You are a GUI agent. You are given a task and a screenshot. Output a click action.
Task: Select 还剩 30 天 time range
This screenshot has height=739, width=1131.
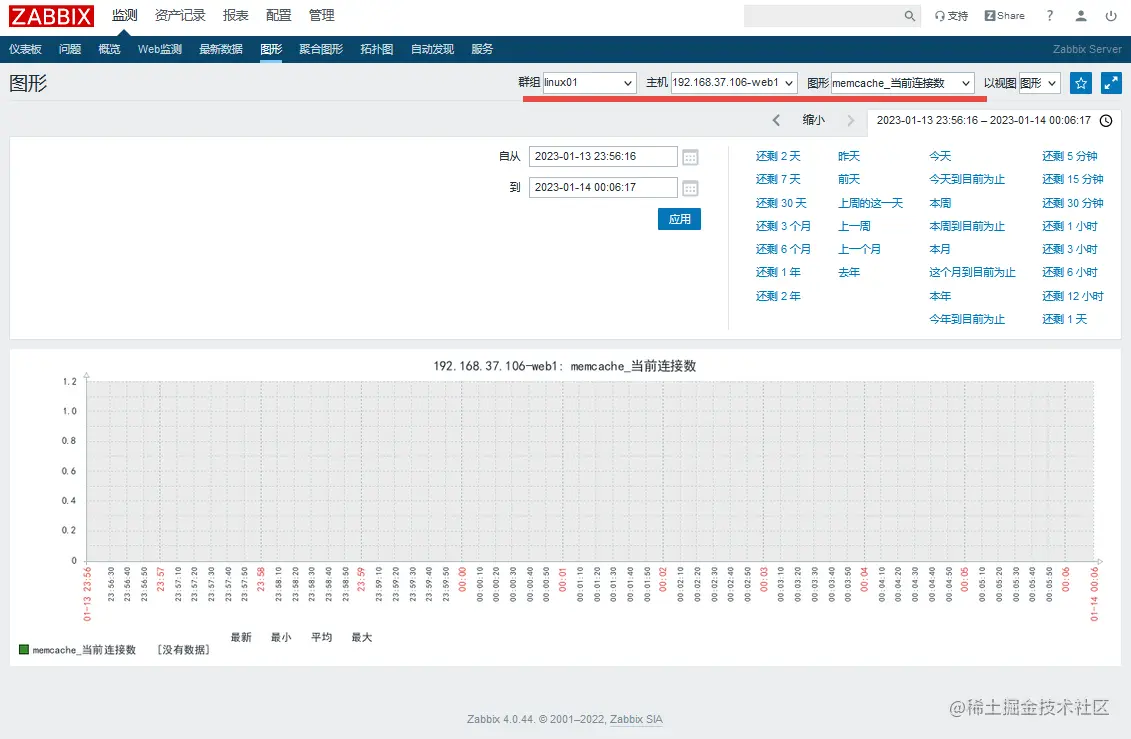(x=781, y=203)
